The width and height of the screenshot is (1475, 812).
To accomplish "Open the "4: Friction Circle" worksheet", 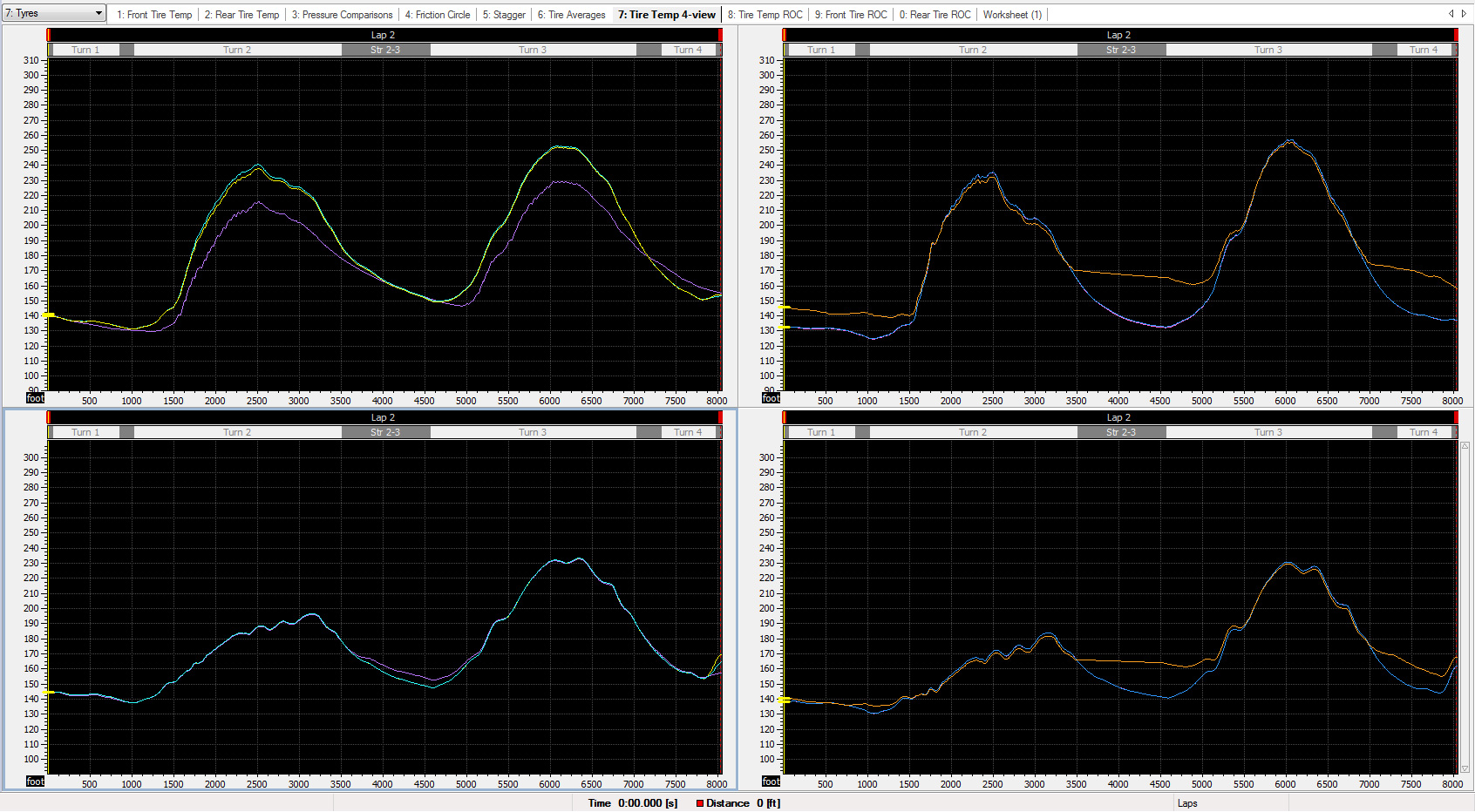I will pos(437,14).
